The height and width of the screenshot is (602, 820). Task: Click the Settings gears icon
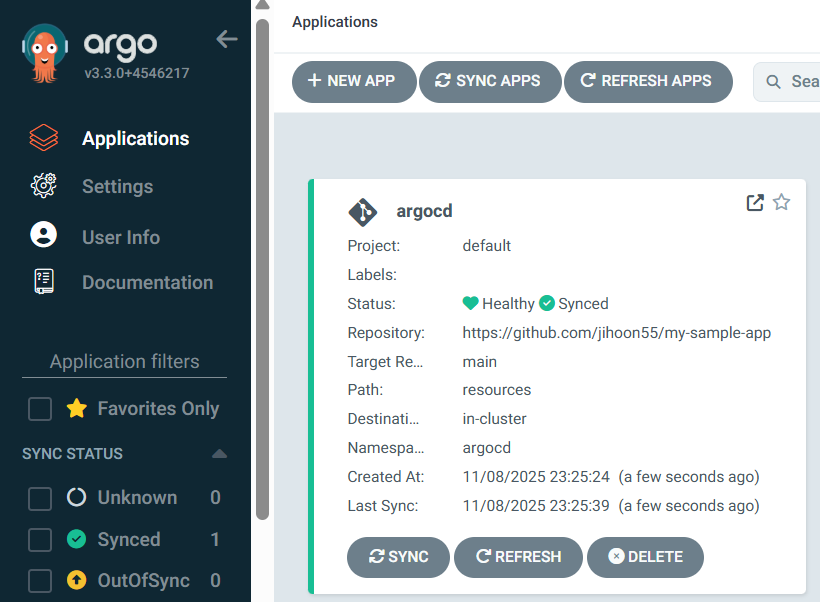click(43, 185)
